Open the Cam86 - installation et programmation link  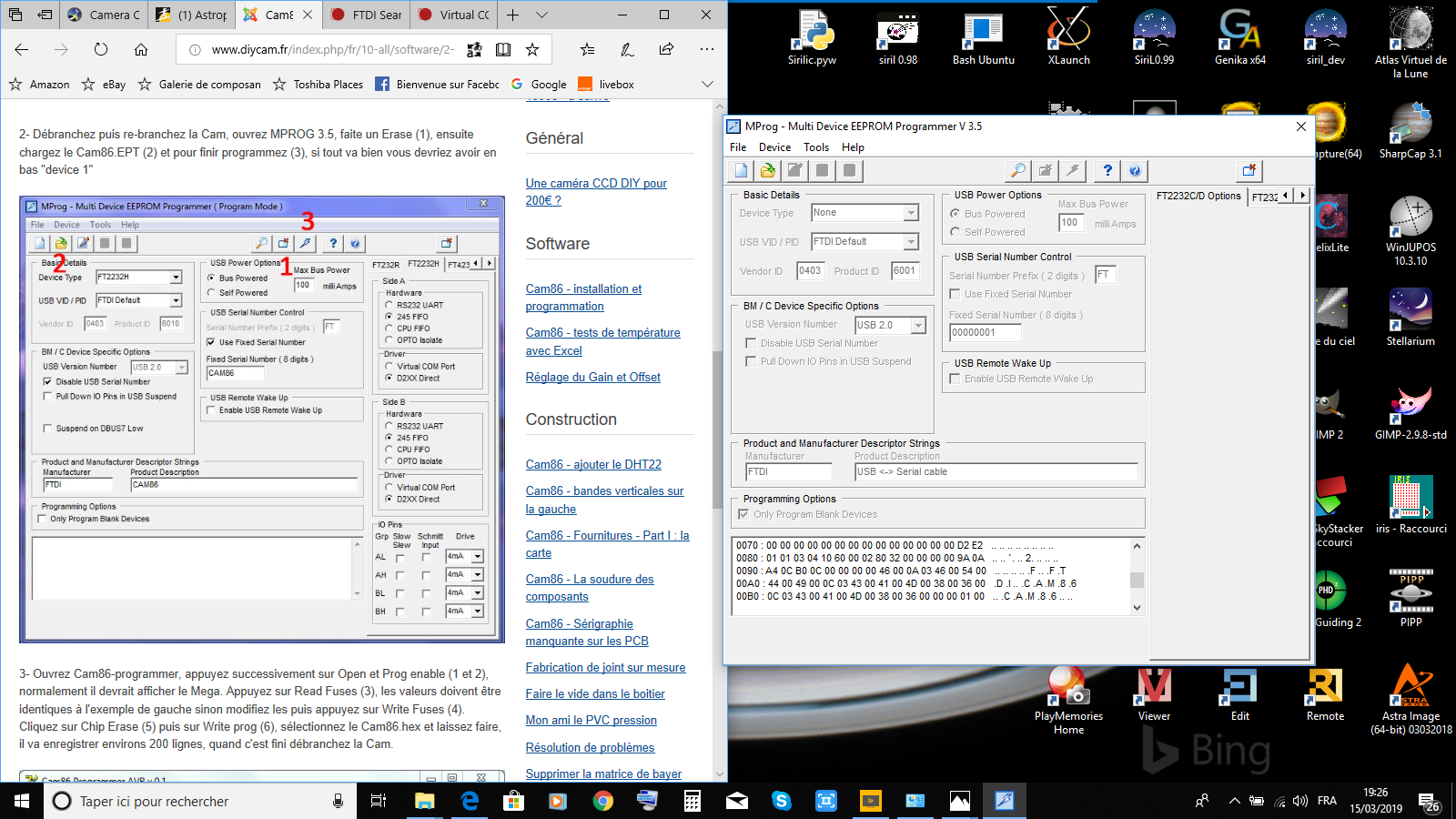click(583, 298)
